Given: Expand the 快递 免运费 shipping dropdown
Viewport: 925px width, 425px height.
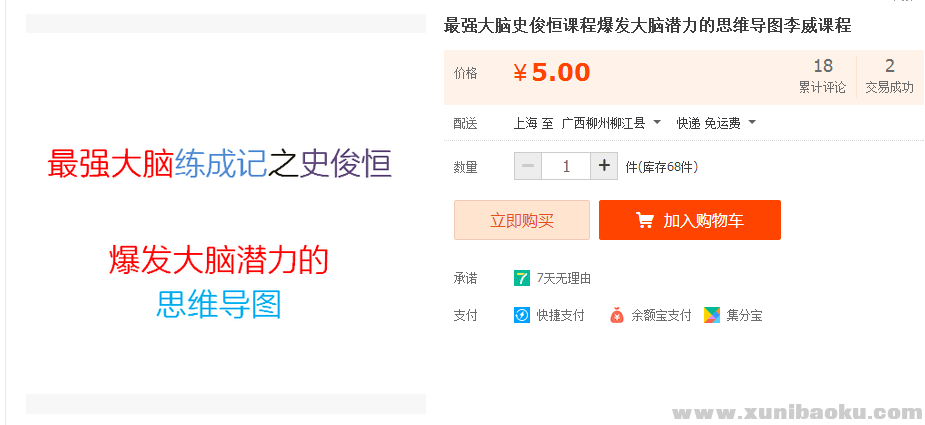Looking at the screenshot, I should tap(716, 123).
